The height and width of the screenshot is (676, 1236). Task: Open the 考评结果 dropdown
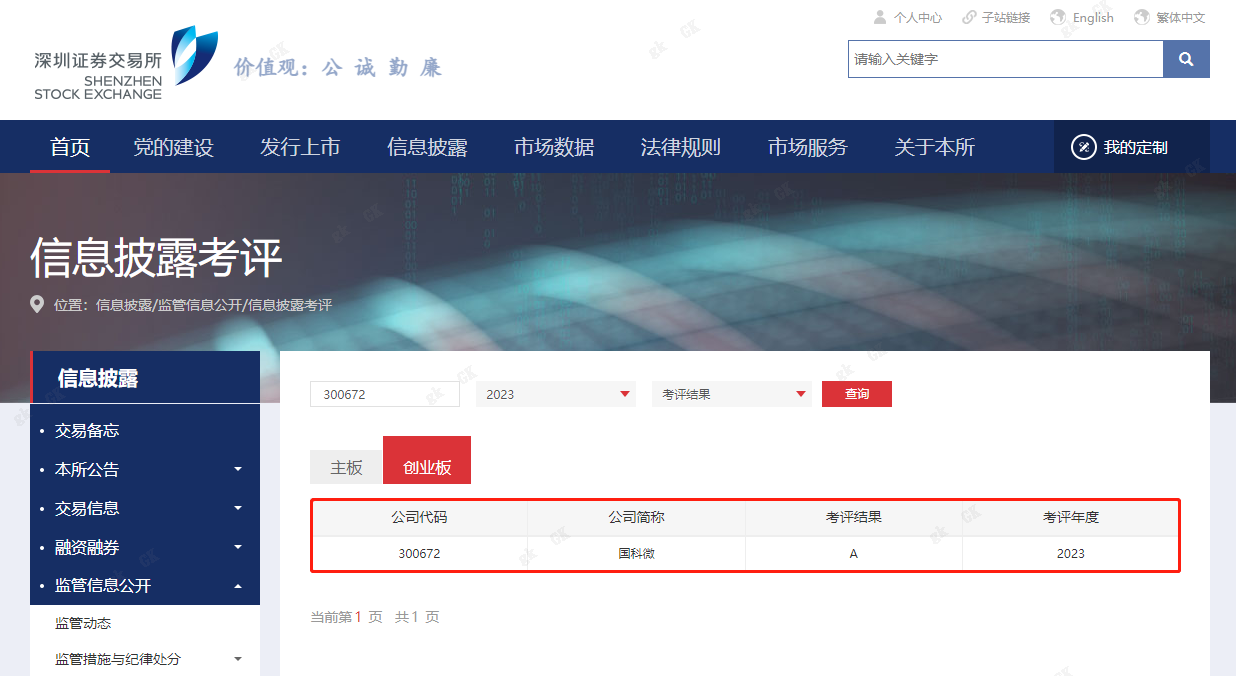[x=732, y=394]
